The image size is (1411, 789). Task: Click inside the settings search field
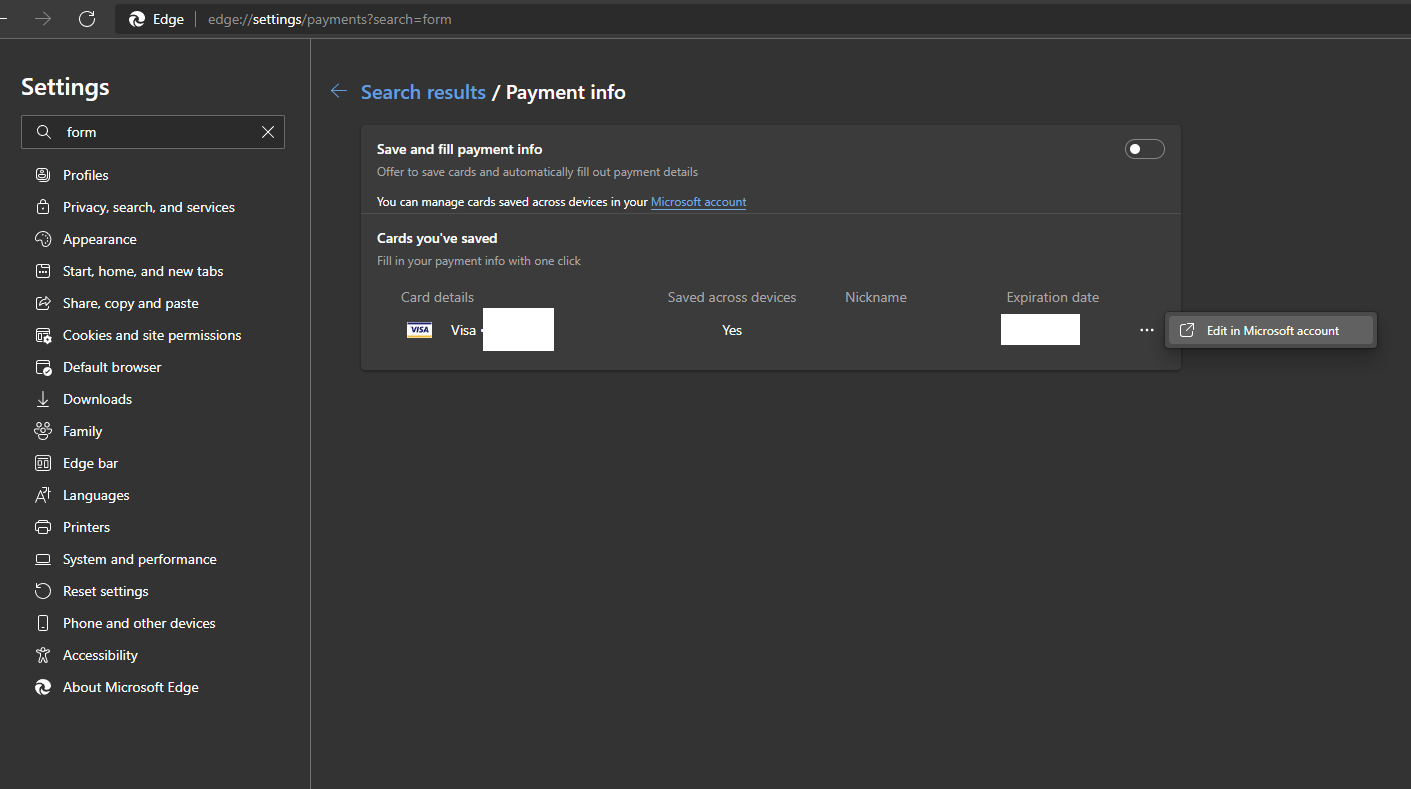(x=150, y=131)
